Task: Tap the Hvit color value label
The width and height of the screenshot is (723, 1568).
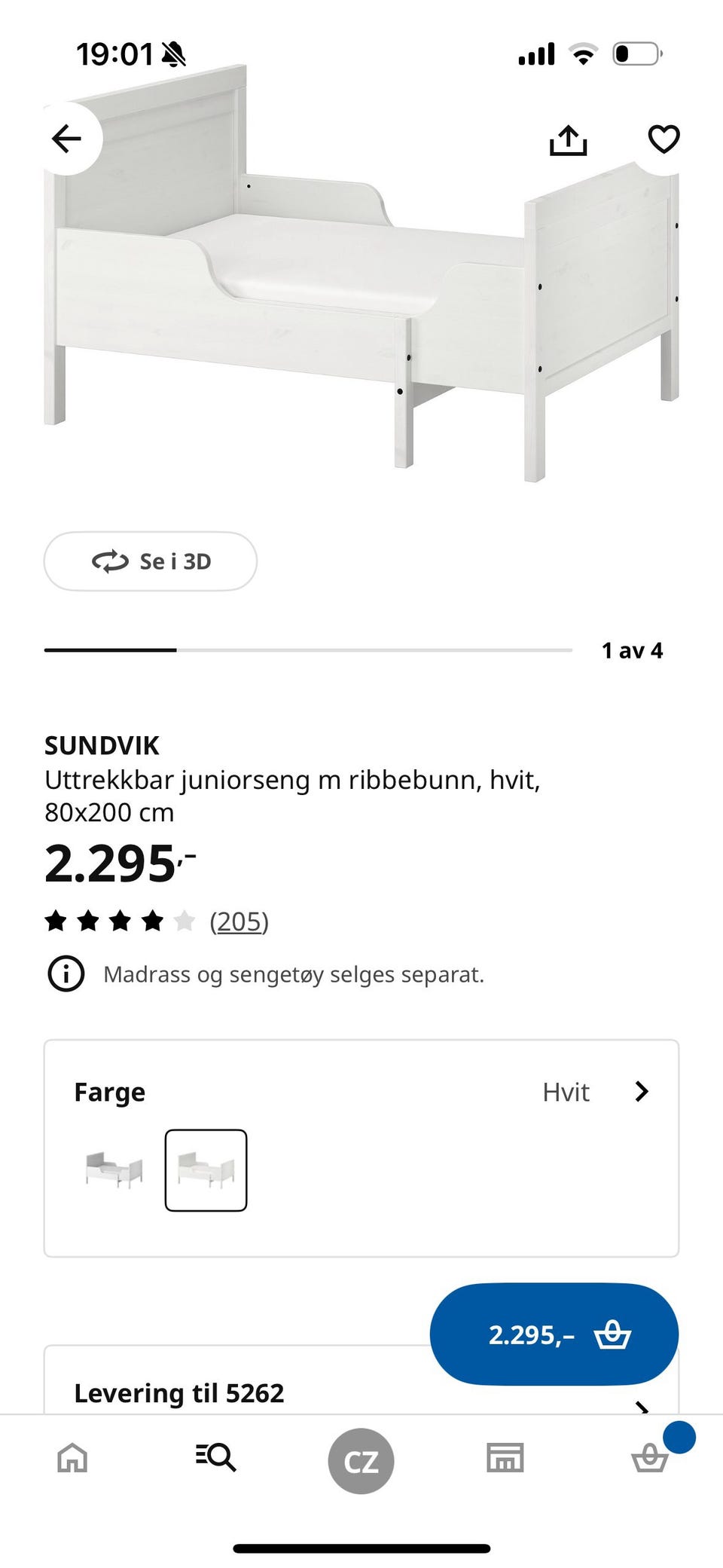Action: [x=566, y=1092]
